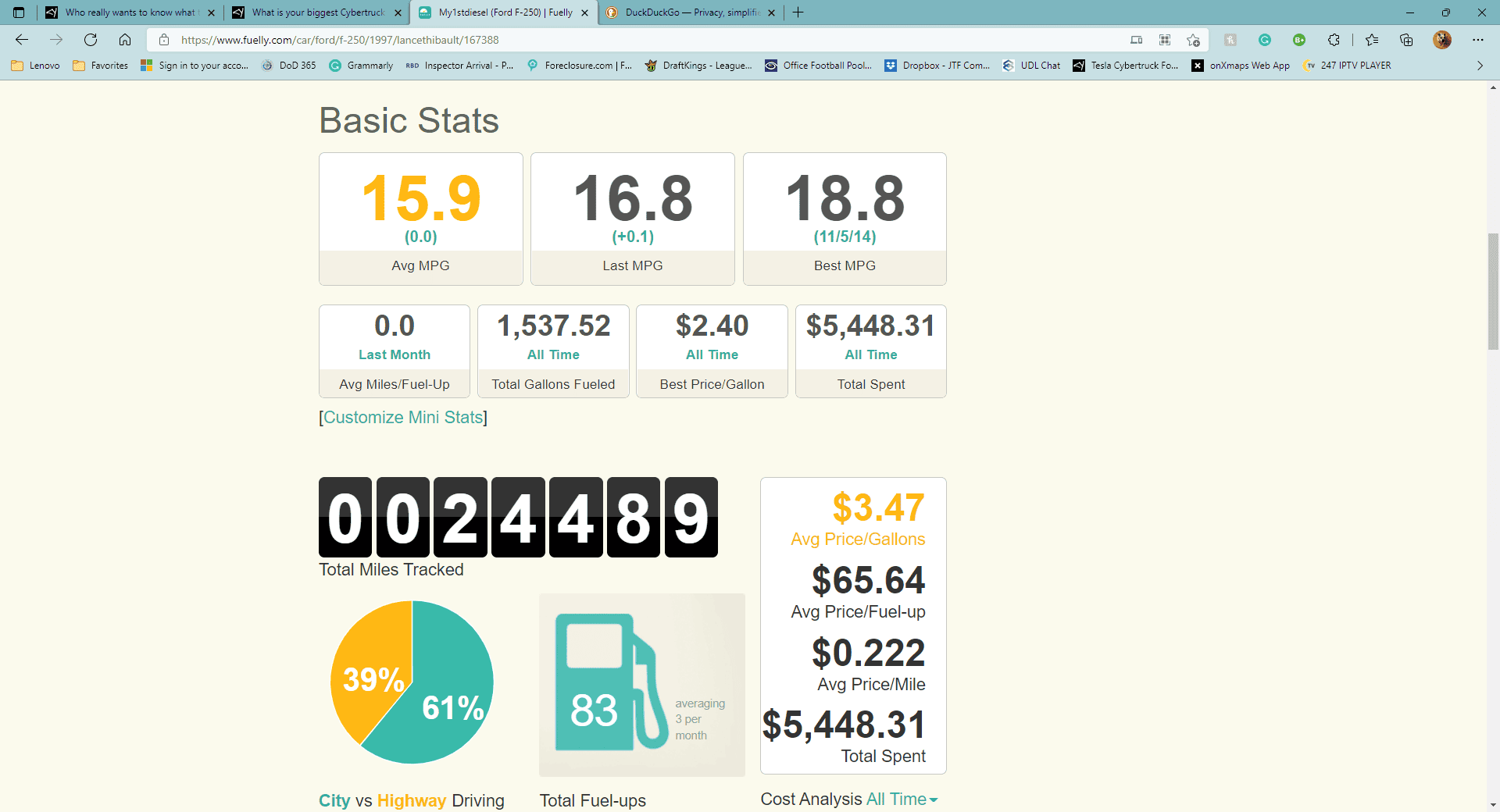Open the Grammarly extension icon
The image size is (1500, 812).
1265,40
